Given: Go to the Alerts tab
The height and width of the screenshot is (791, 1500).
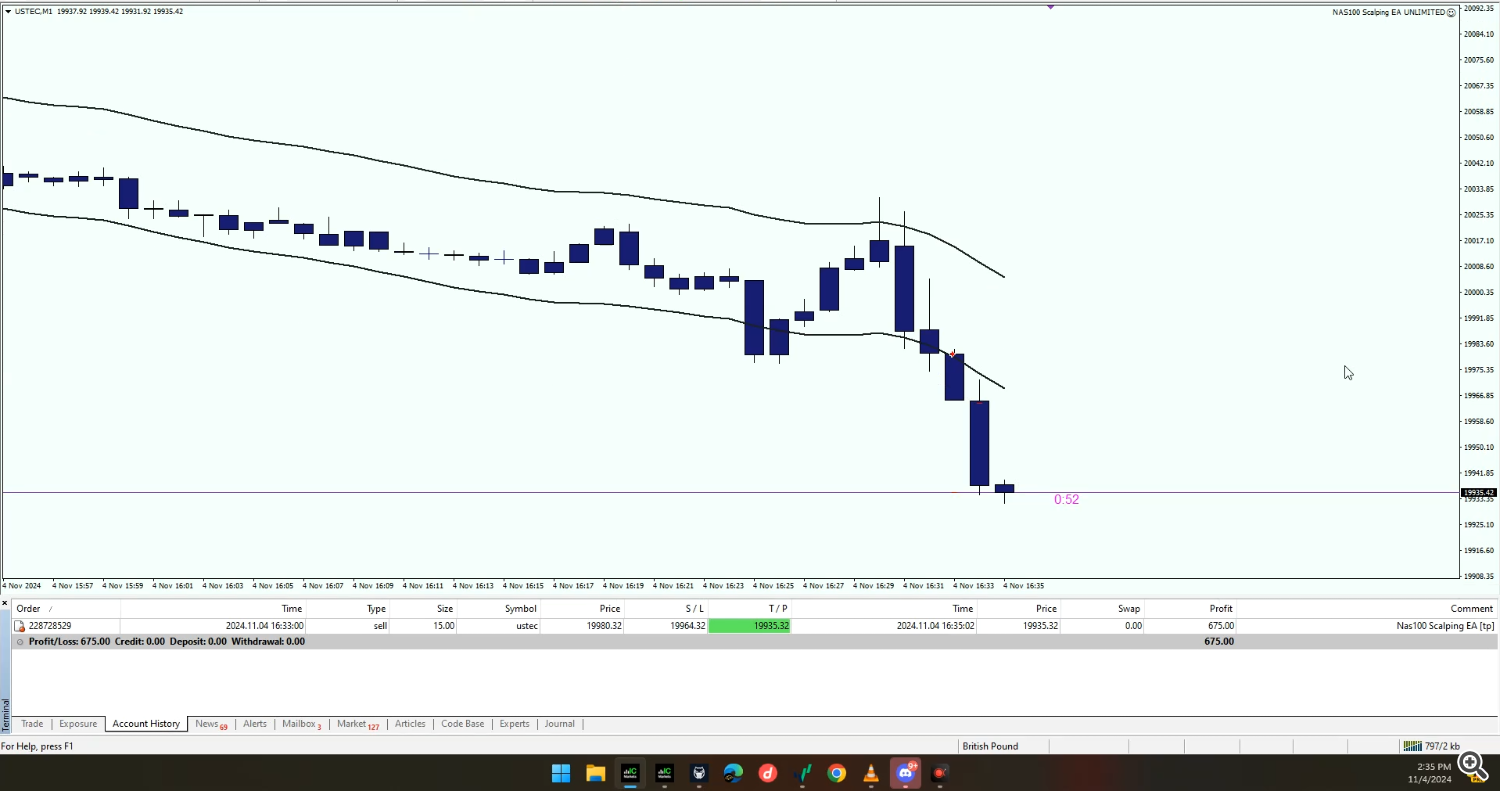Looking at the screenshot, I should pos(255,724).
